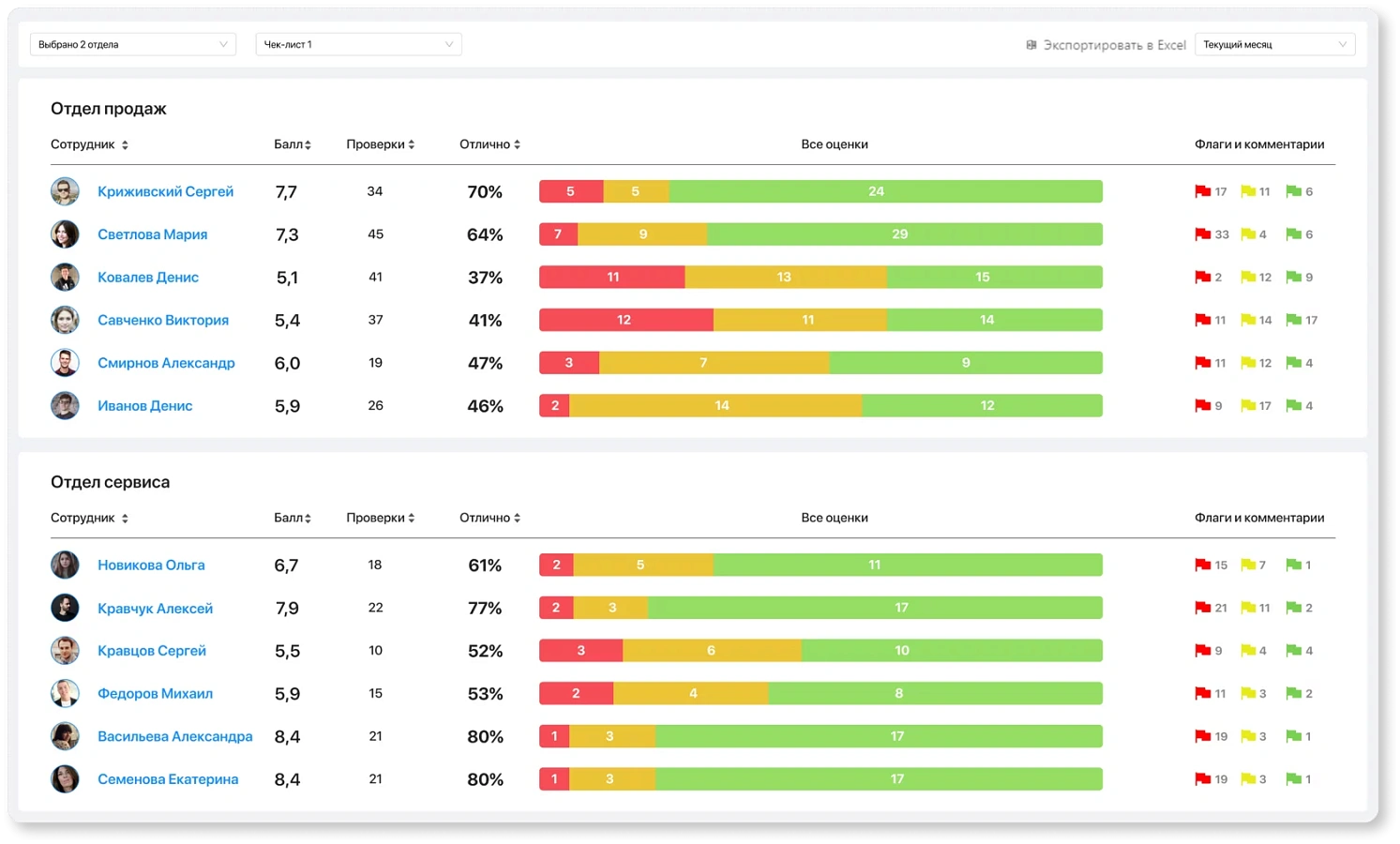Viewport: 1400px width, 844px height.
Task: Click checks count '41' for Ковалев Денис
Action: (375, 277)
